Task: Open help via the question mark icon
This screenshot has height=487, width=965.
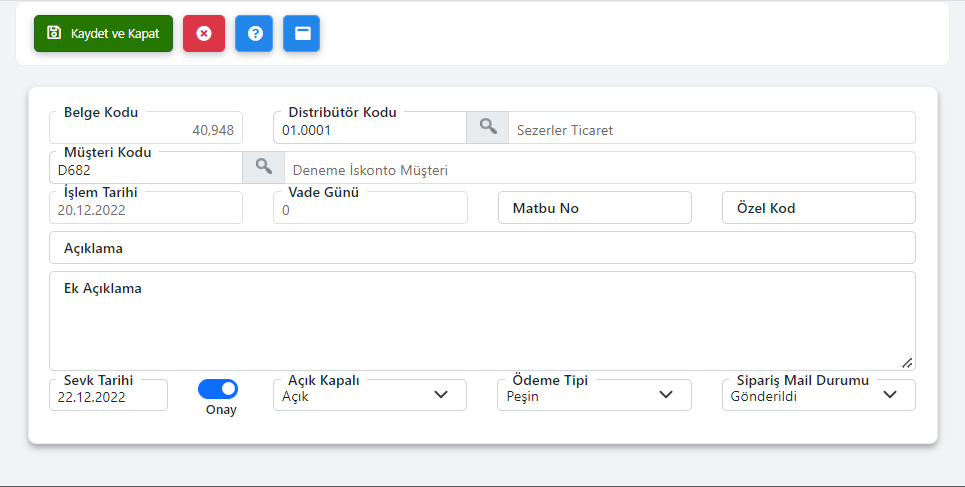Action: pyautogui.click(x=254, y=33)
